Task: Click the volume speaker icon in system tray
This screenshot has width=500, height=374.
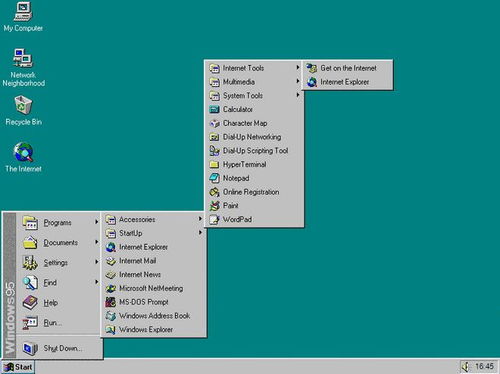Action: pyautogui.click(x=465, y=367)
